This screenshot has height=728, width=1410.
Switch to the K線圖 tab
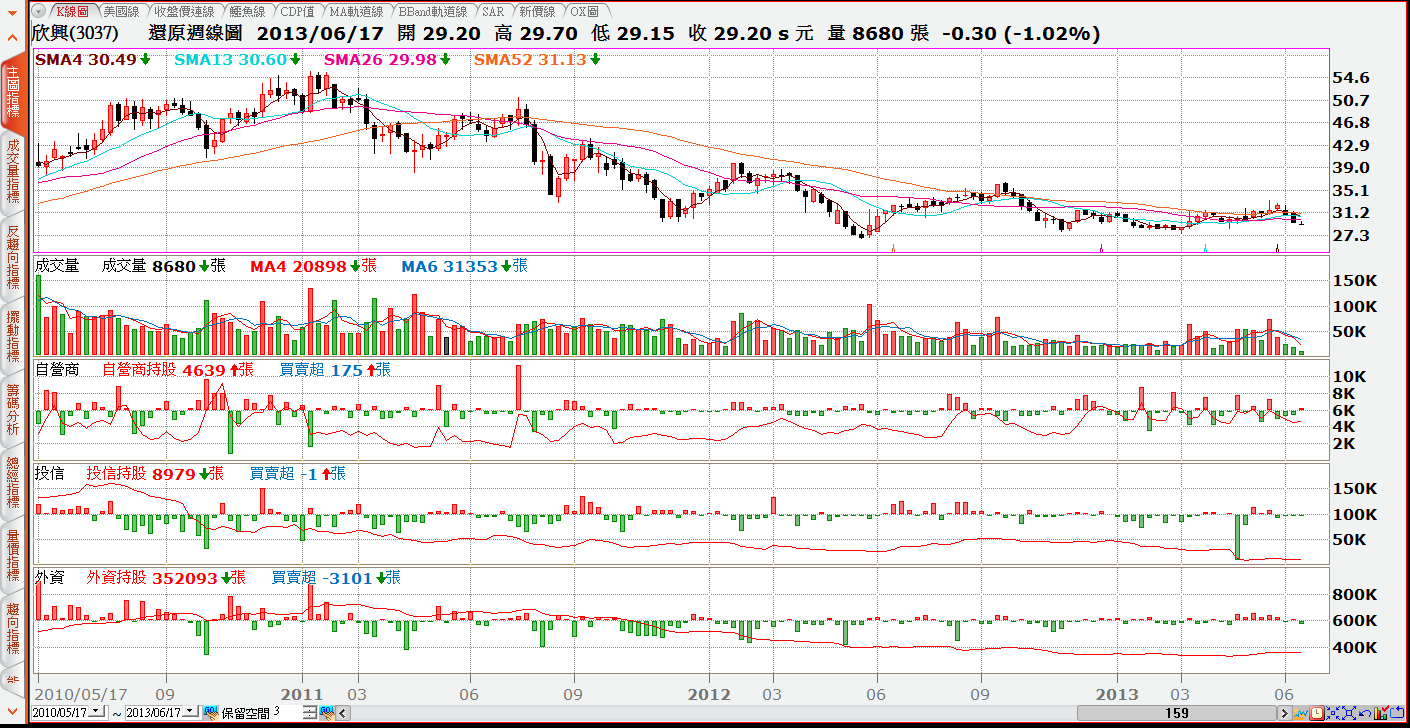tap(72, 11)
